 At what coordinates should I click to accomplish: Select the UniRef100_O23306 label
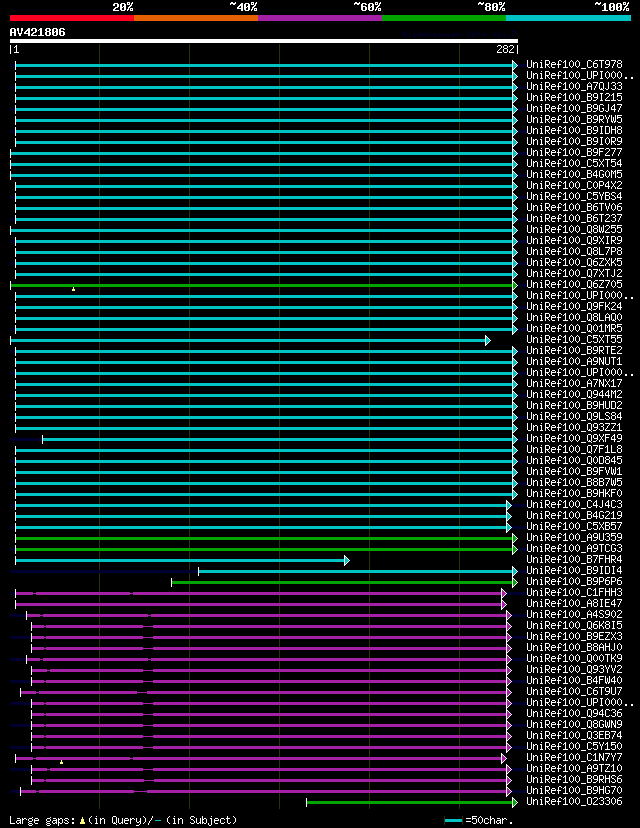pyautogui.click(x=574, y=802)
